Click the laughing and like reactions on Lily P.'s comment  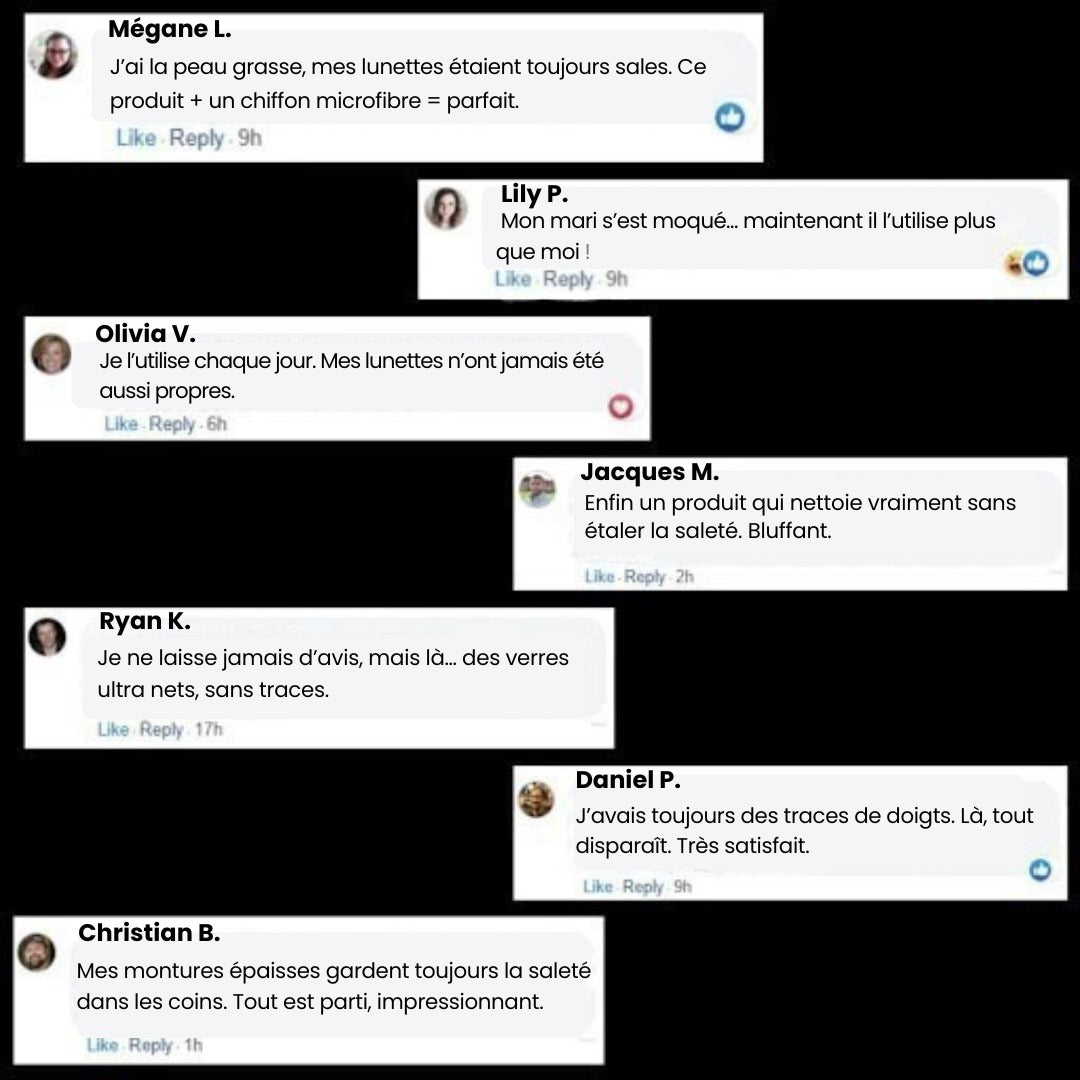click(x=1027, y=263)
